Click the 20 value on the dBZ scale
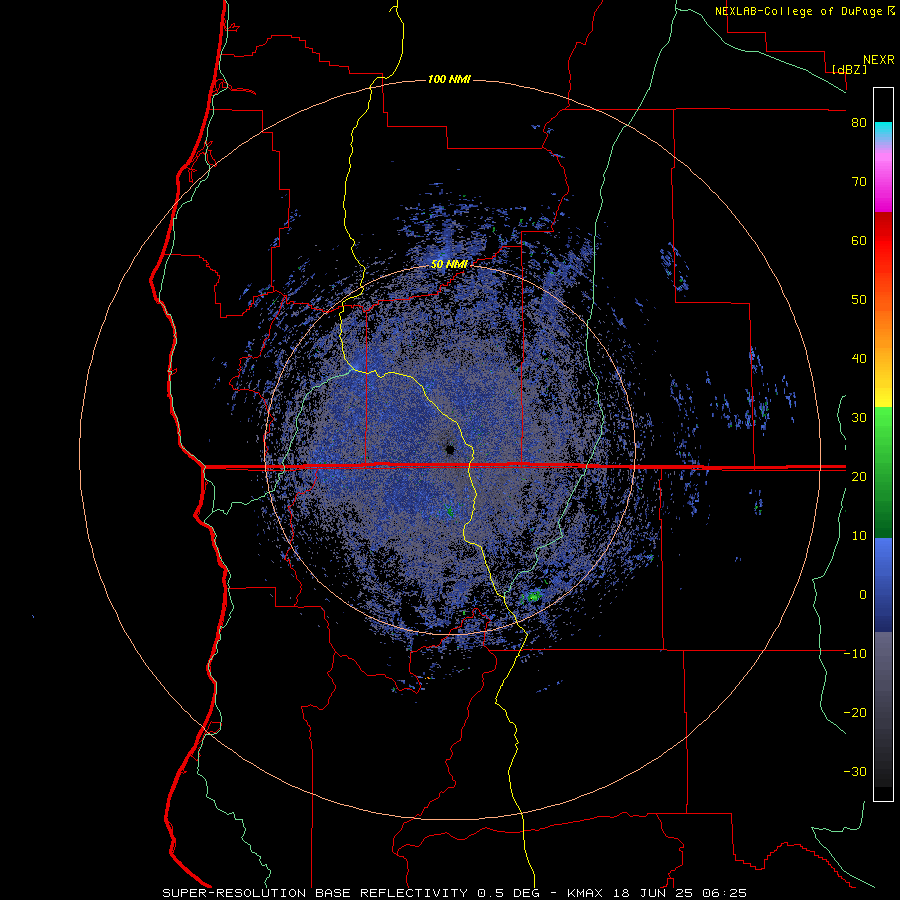900x900 pixels. click(859, 477)
